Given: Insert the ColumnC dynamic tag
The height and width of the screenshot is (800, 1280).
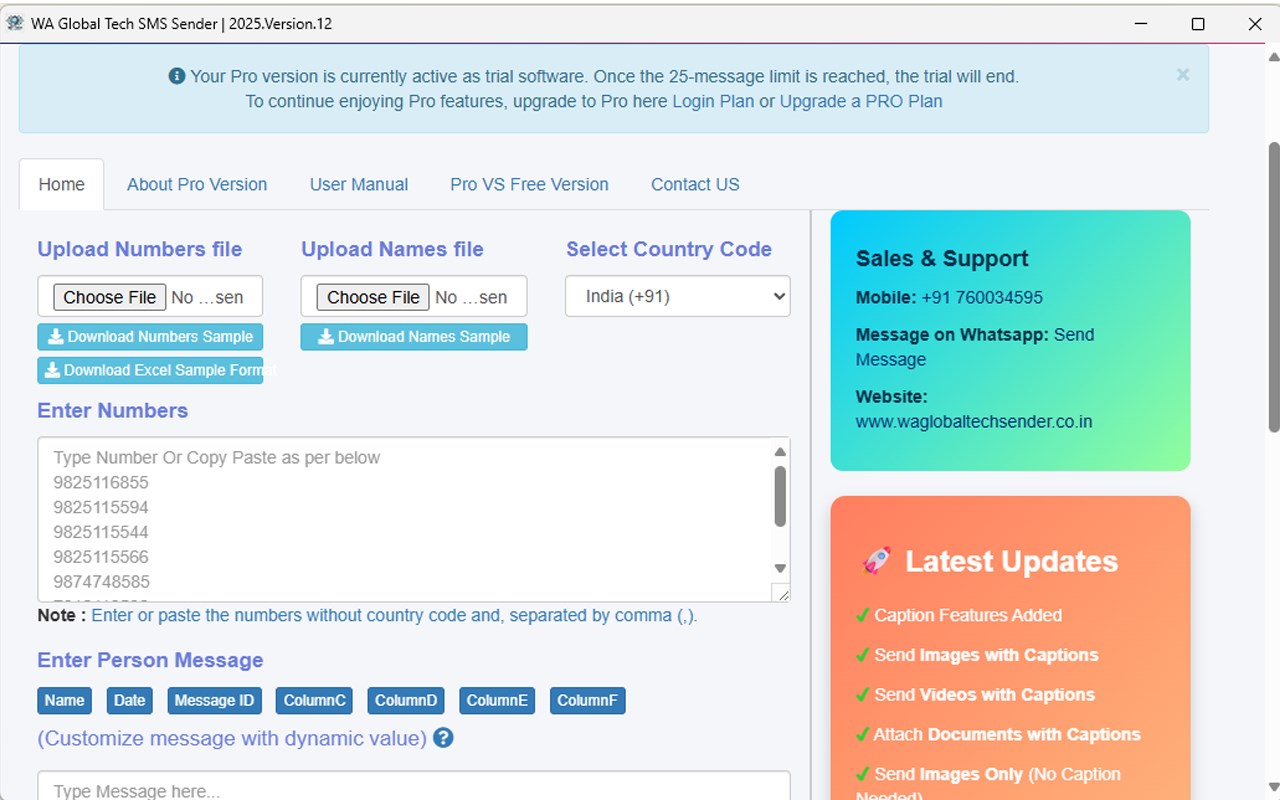Looking at the screenshot, I should tap(314, 700).
